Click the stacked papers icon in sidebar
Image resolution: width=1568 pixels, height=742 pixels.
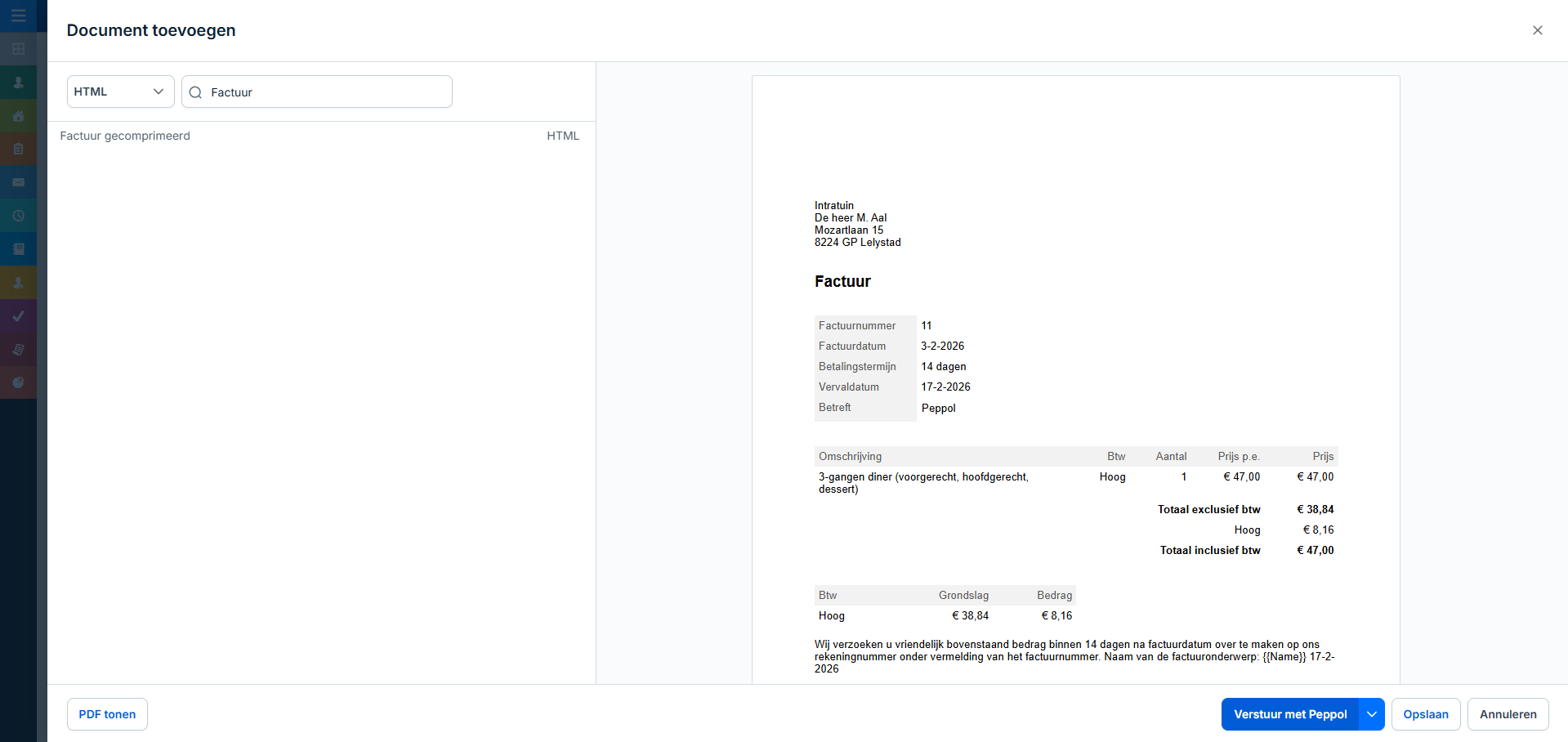pos(18,350)
